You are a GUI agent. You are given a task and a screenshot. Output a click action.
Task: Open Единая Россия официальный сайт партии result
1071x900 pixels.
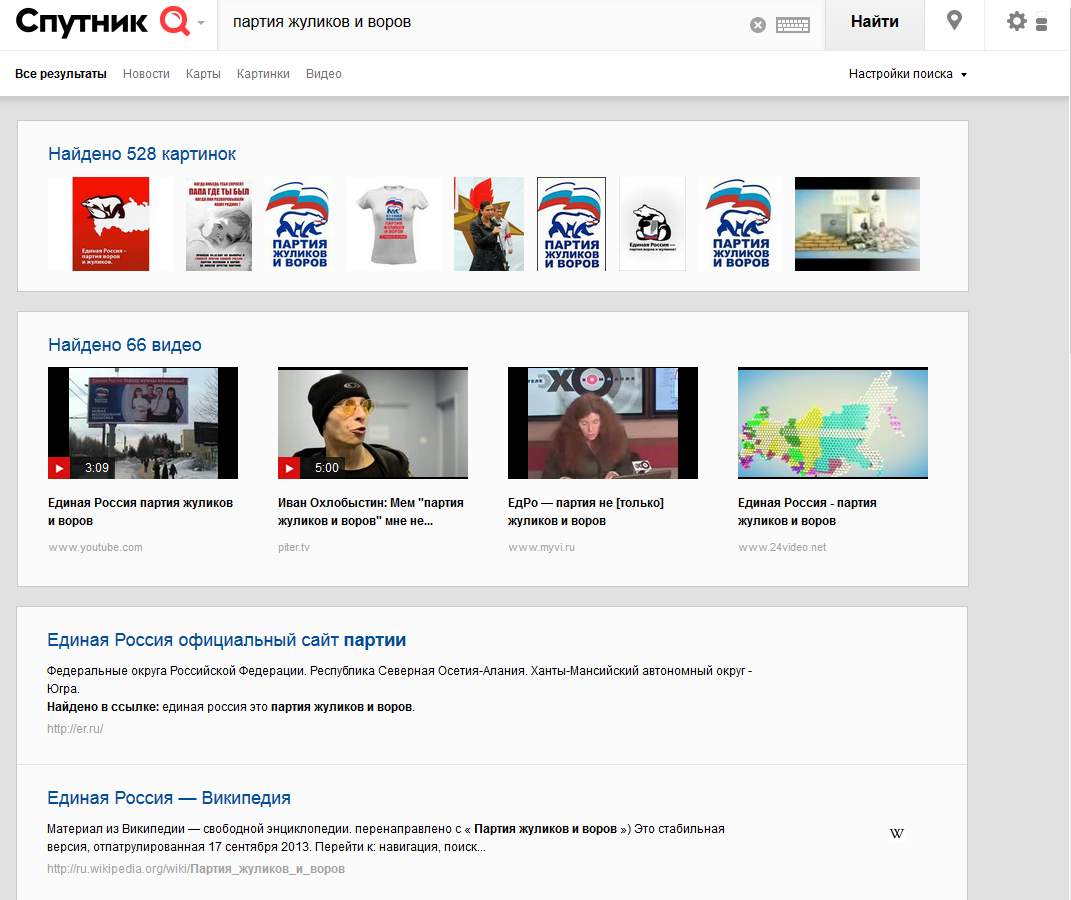point(227,640)
